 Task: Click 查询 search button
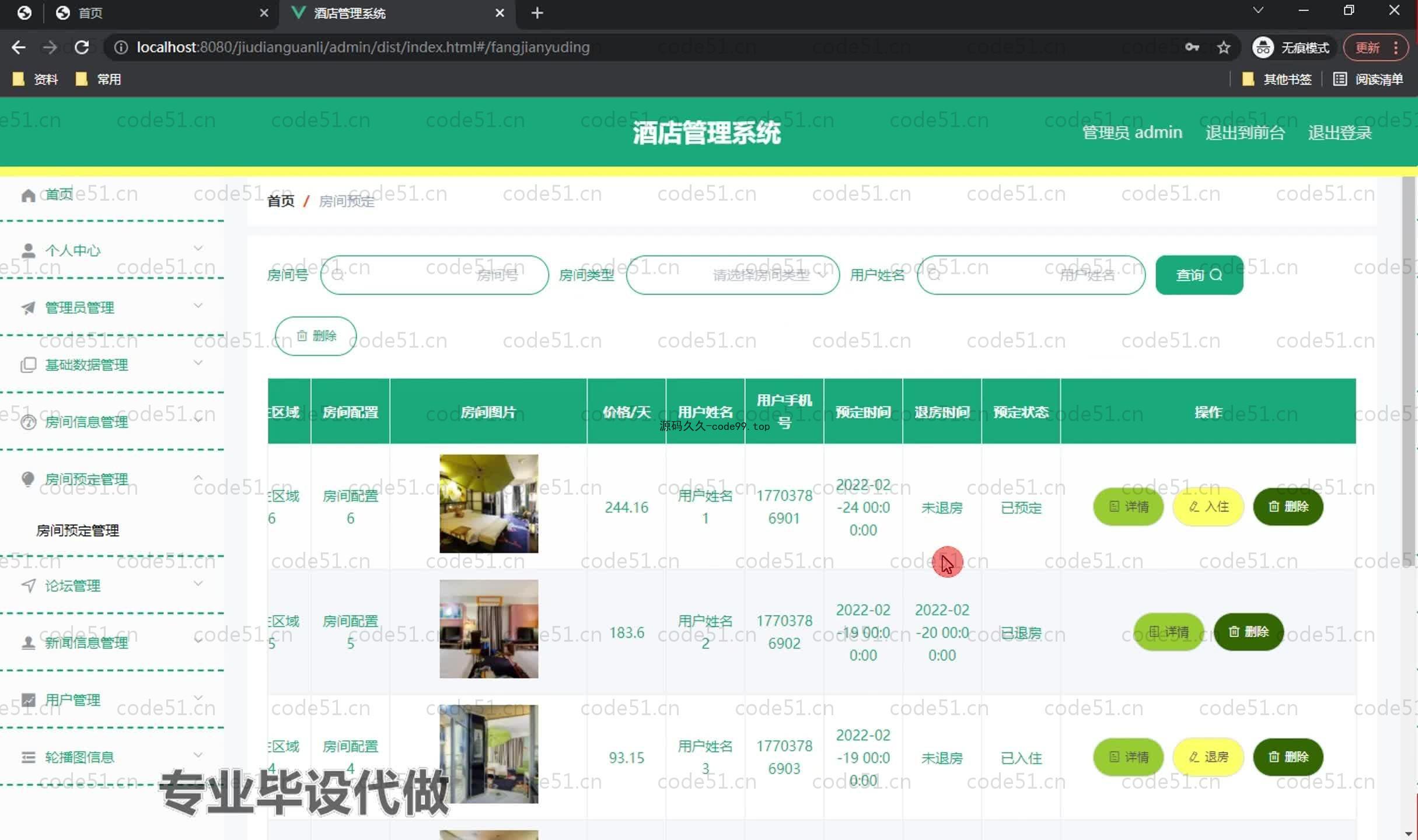pyautogui.click(x=1199, y=275)
